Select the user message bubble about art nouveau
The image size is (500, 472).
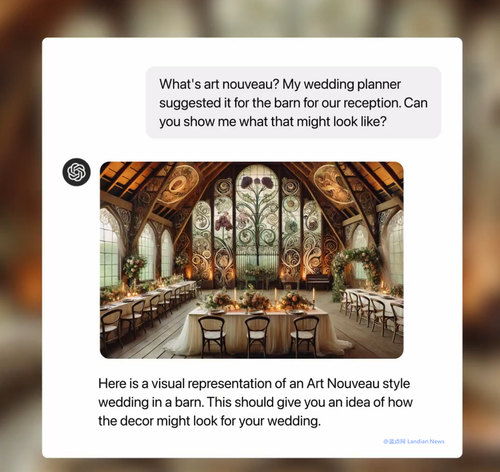point(293,103)
